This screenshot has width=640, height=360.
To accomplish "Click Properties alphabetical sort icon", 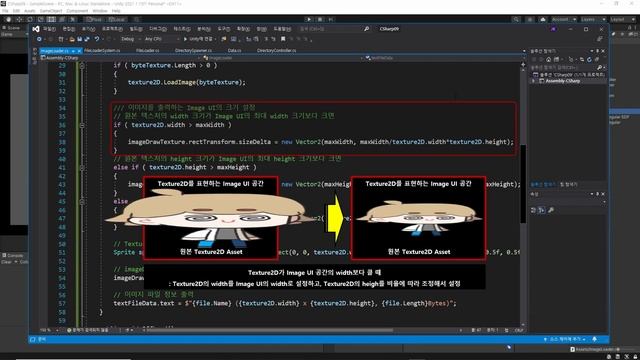I will coord(542,210).
